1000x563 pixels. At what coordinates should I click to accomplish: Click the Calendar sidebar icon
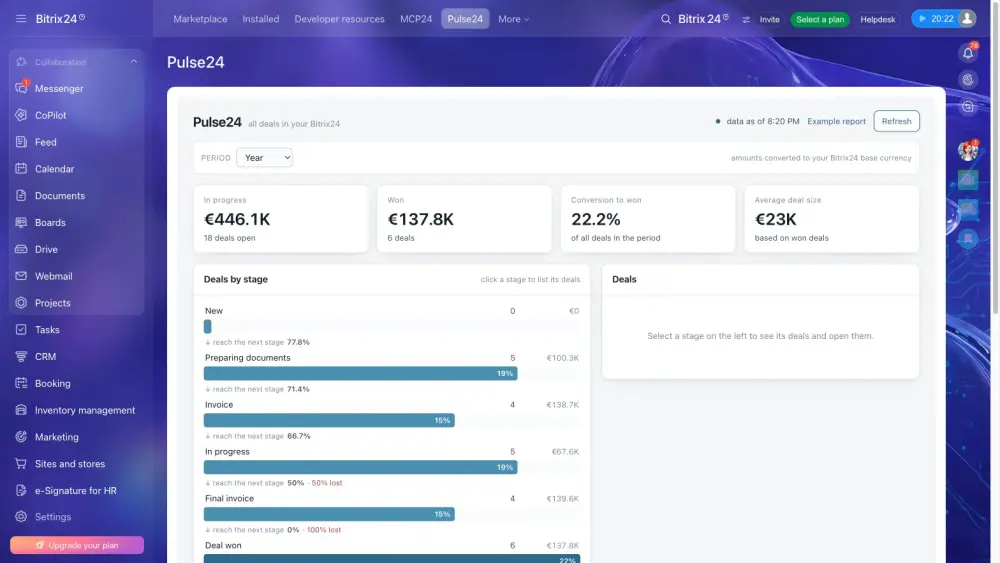click(21, 168)
